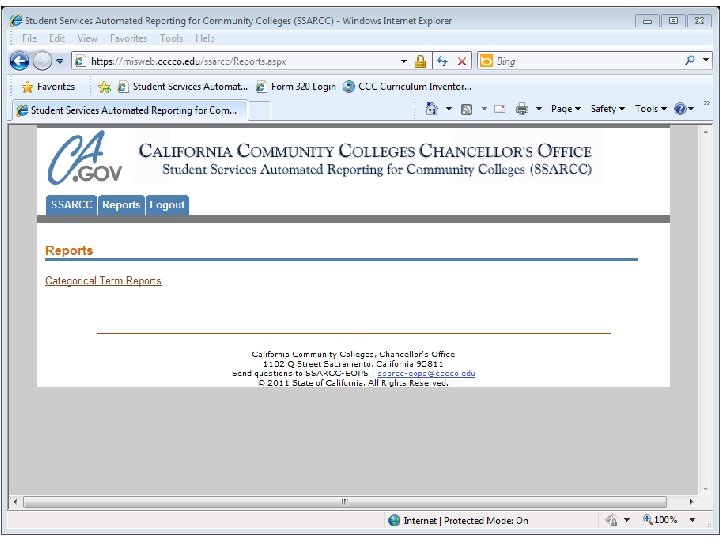Image resolution: width=720 pixels, height=540 pixels.
Task: Open the Form 320 Login favorite
Action: [296, 87]
